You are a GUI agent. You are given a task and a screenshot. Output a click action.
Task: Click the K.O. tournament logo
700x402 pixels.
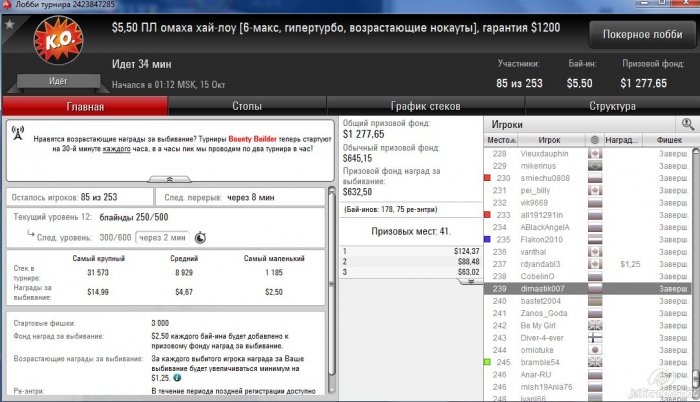(58, 40)
